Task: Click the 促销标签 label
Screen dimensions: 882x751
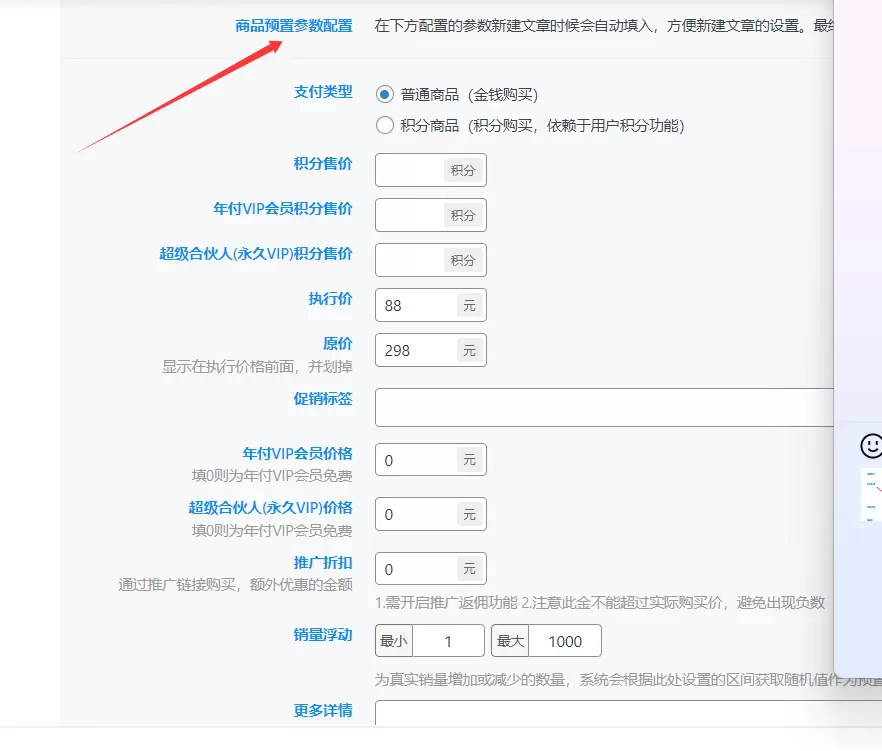Action: pos(323,399)
